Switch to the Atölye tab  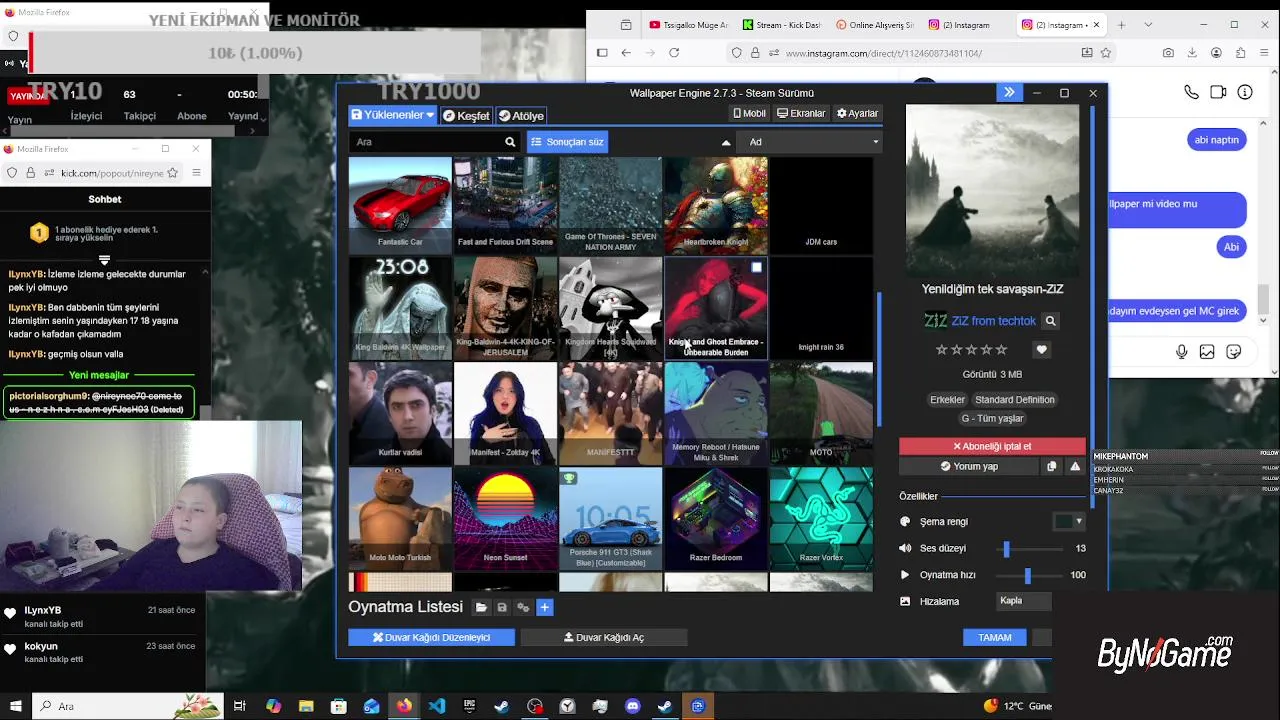pyautogui.click(x=521, y=115)
